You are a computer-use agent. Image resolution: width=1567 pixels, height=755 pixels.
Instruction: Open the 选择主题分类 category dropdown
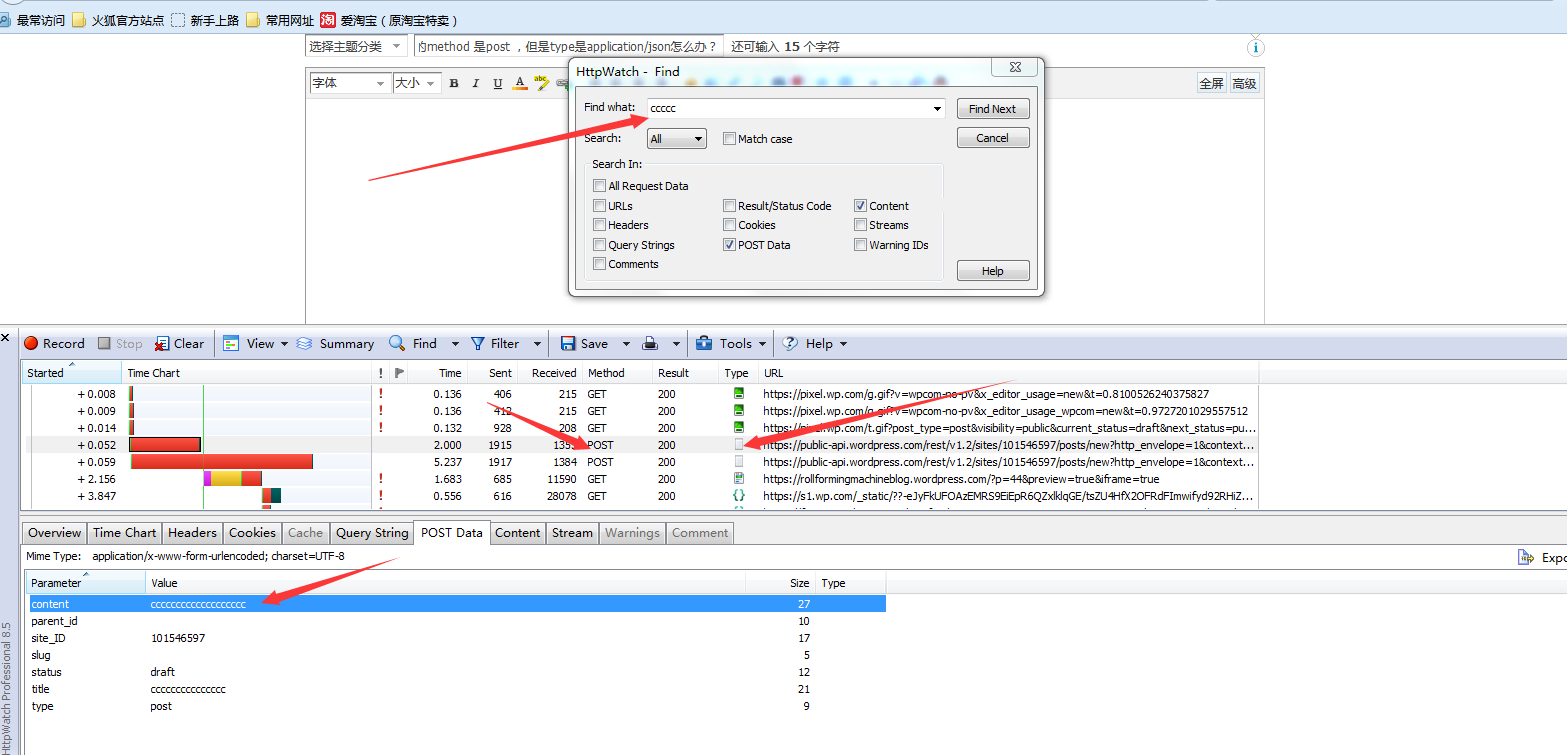[356, 47]
